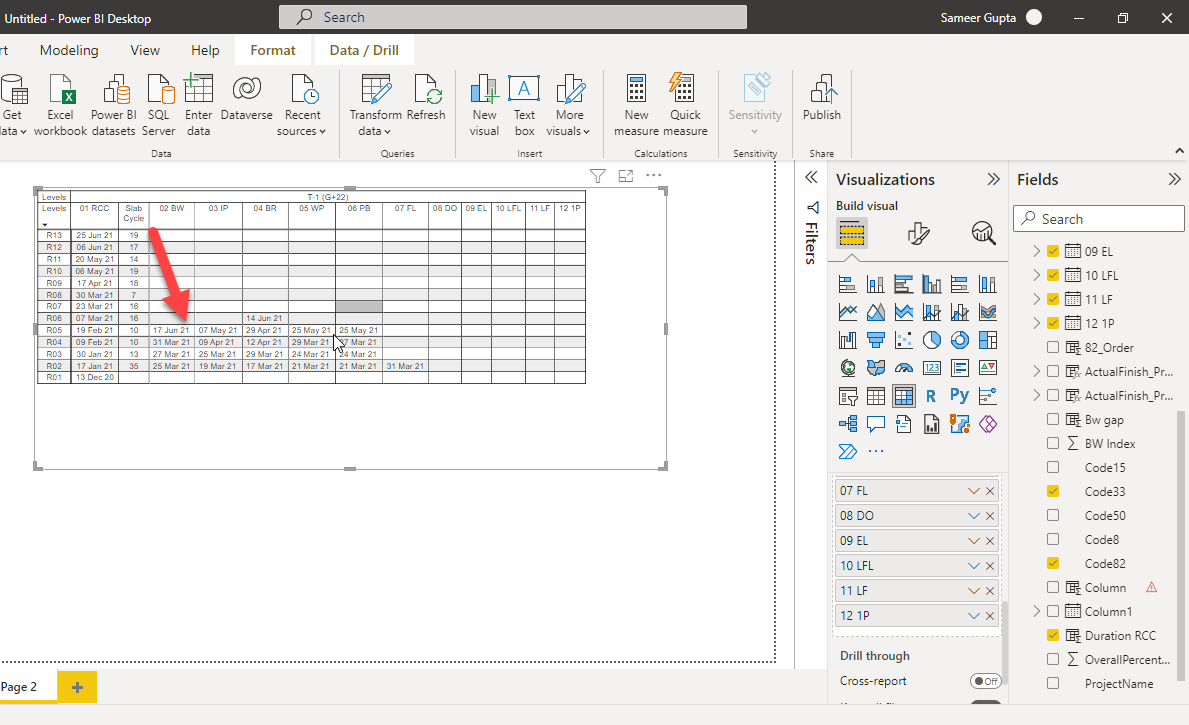The height and width of the screenshot is (725, 1189).
Task: Insert a Text box
Action: 524,106
